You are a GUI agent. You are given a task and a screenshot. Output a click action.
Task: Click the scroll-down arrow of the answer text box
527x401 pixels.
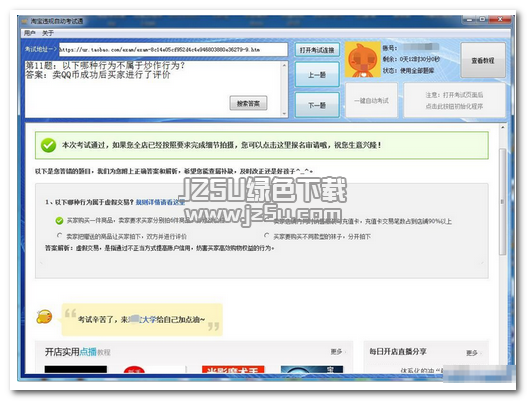[284, 114]
